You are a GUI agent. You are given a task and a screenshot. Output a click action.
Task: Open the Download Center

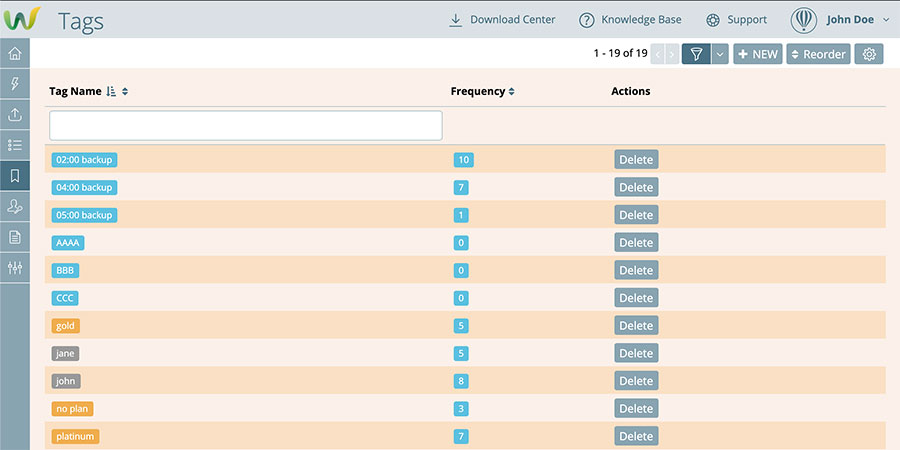tap(502, 19)
